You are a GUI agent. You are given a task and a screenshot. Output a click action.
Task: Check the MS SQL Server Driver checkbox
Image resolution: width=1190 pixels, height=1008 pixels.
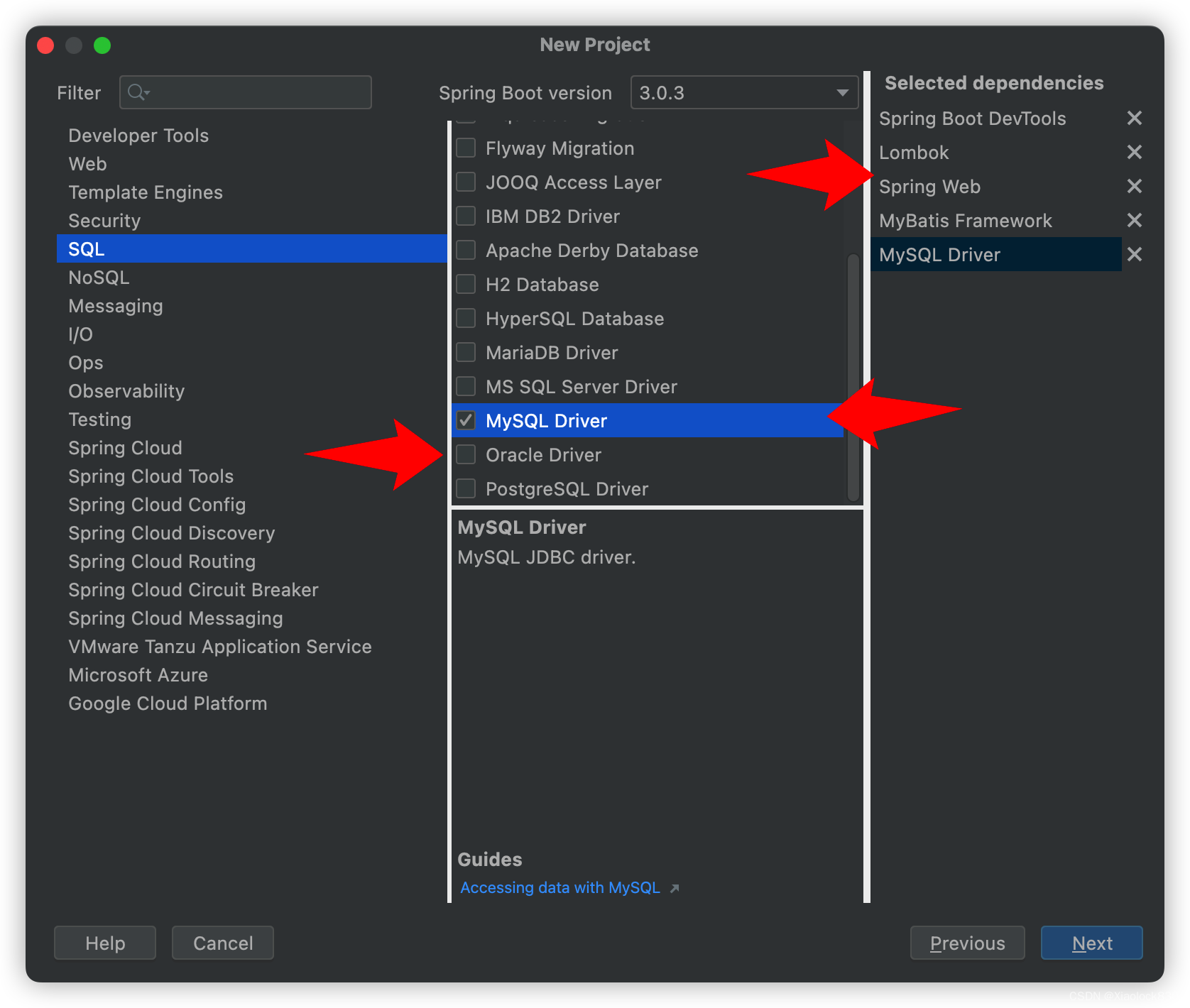tap(466, 386)
